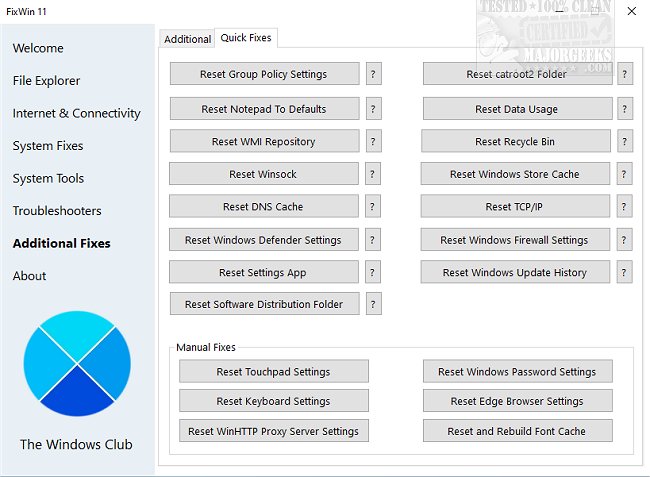Click Reset Windows Password Settings button

pyautogui.click(x=517, y=371)
